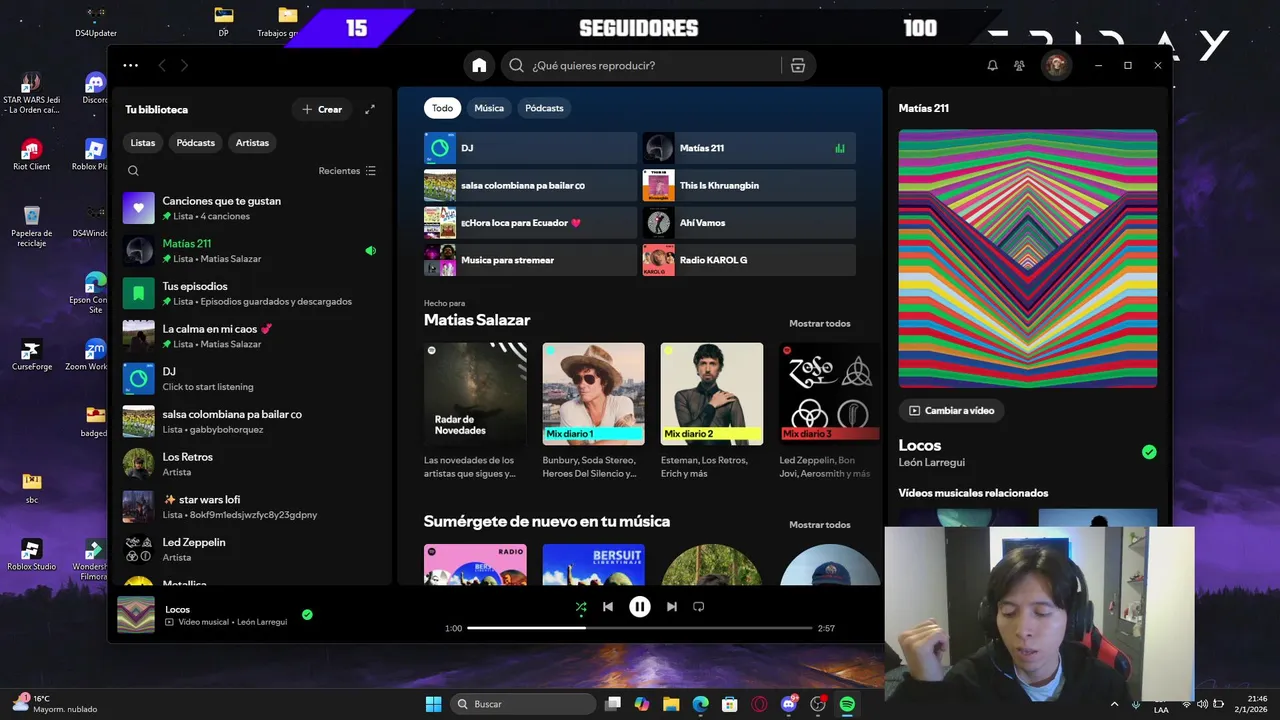This screenshot has width=1280, height=720.
Task: Open the Browse icon in search bar
Action: 797,65
